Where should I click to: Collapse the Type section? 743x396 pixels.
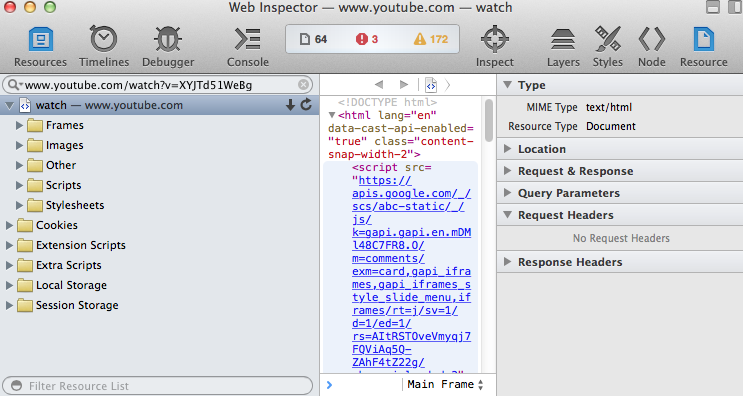pos(507,85)
